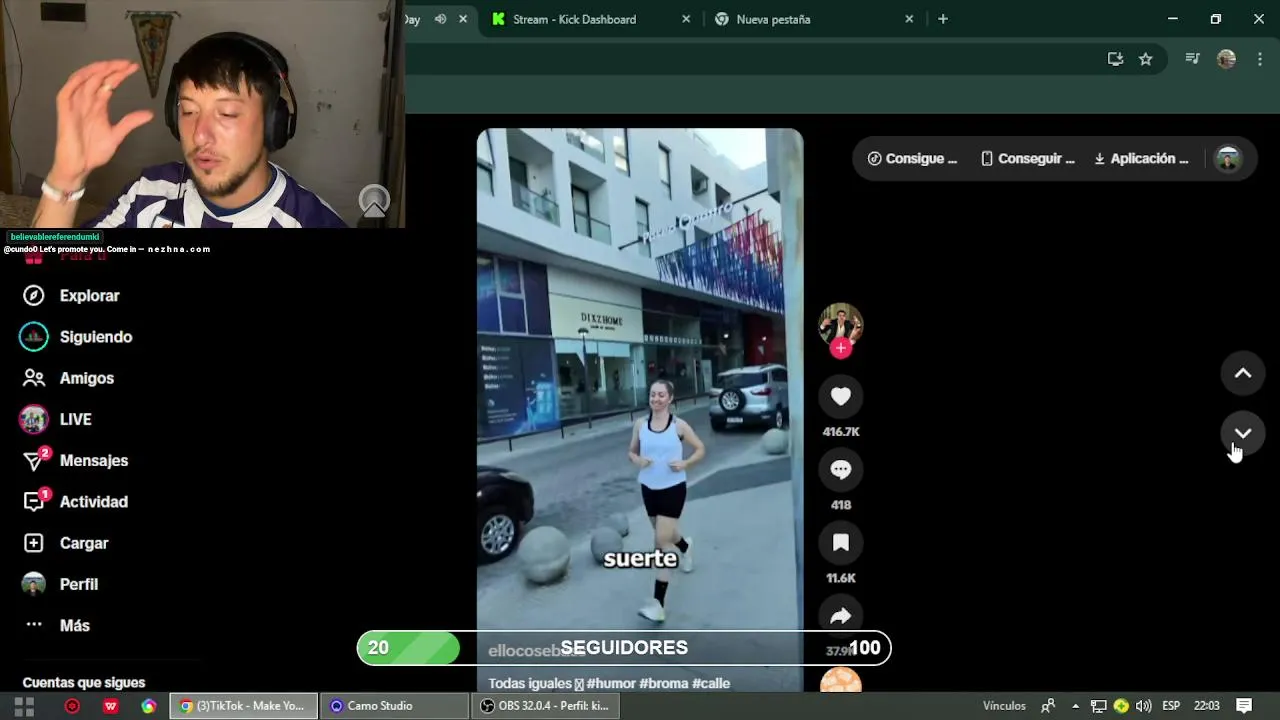Open the Siguiendo feed
This screenshot has height=720, width=1280.
click(76, 337)
